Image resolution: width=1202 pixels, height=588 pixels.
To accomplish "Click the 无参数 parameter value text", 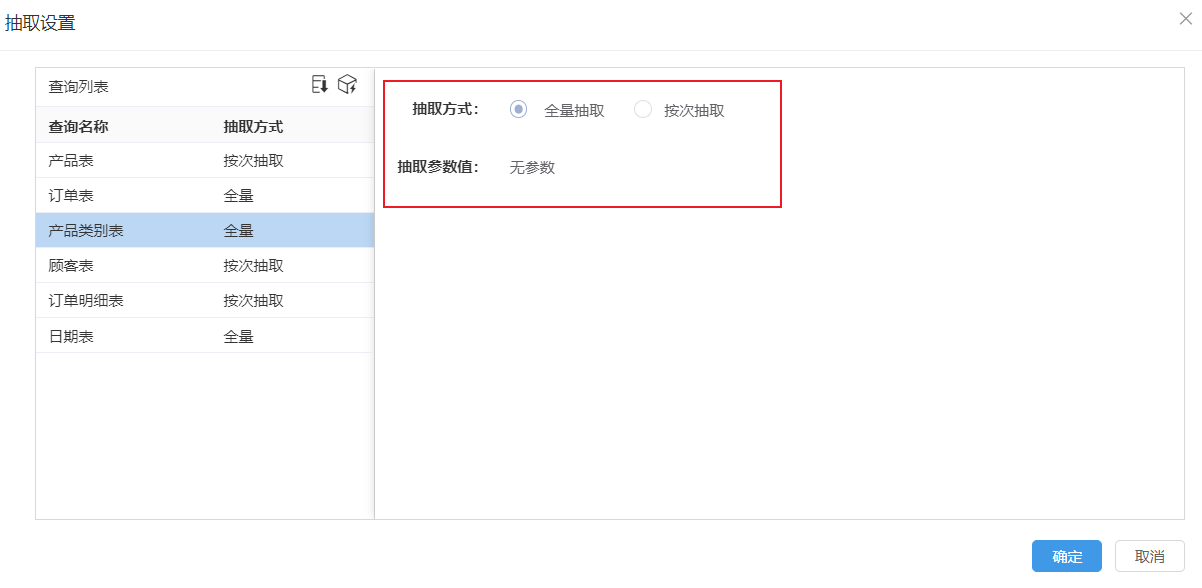I will tap(532, 167).
